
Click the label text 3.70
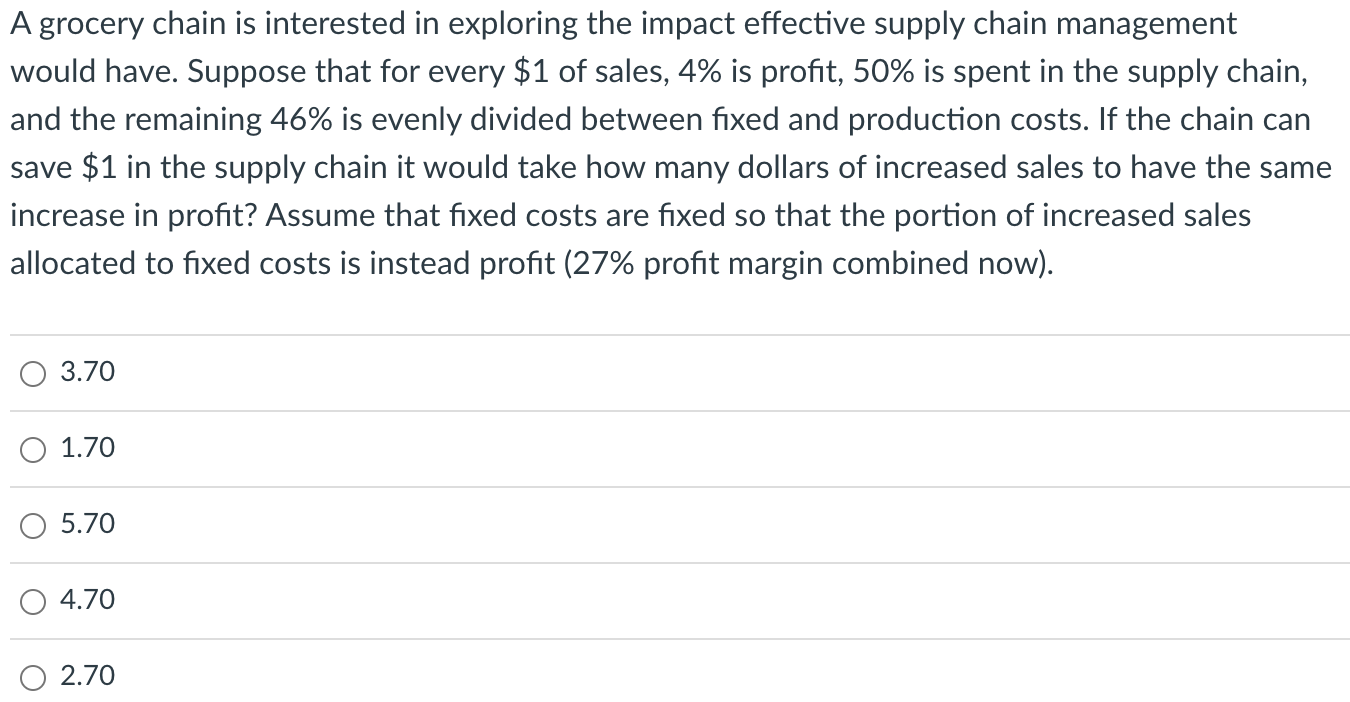click(86, 372)
